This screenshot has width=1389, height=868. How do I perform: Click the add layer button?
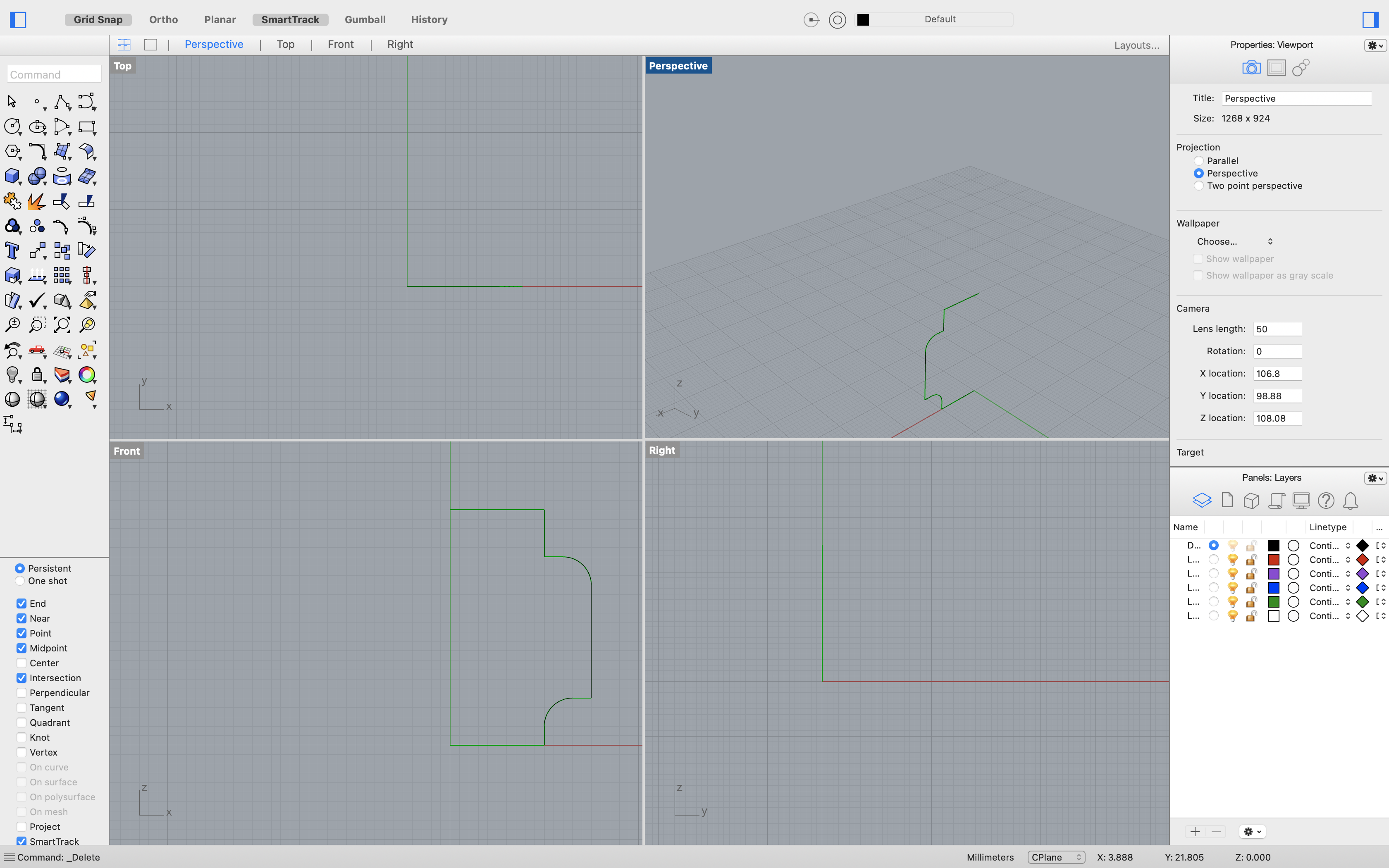tap(1195, 831)
